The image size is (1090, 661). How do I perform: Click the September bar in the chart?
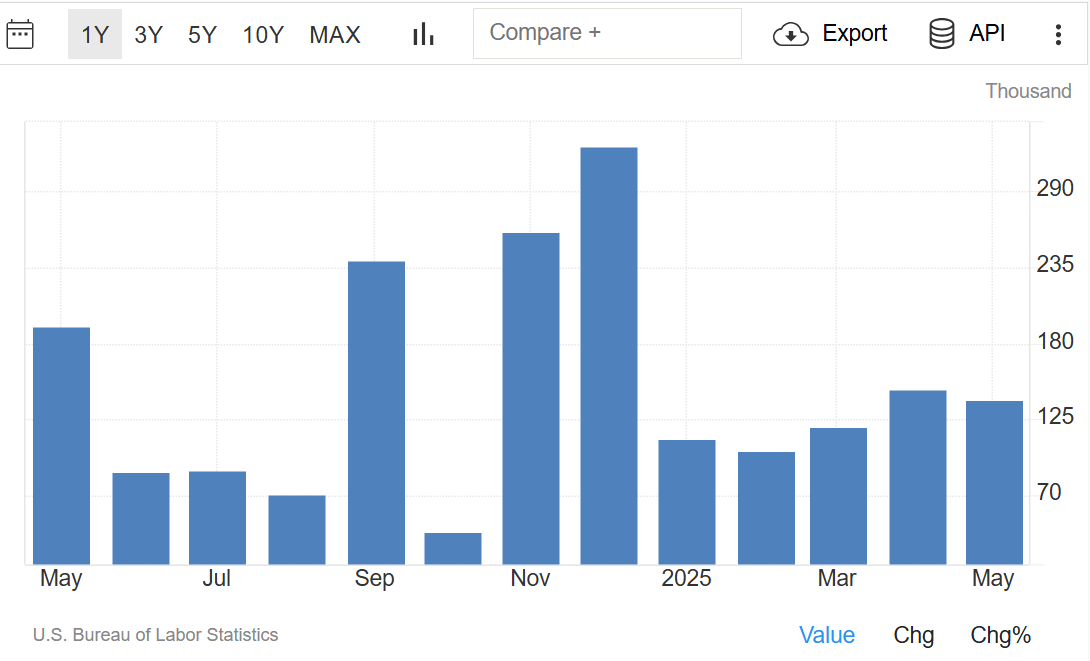[x=376, y=413]
